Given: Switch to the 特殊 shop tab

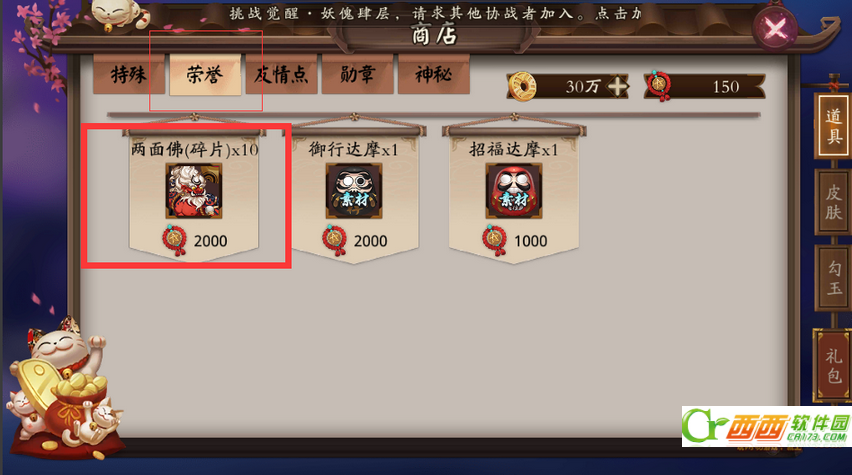Looking at the screenshot, I should pyautogui.click(x=129, y=74).
